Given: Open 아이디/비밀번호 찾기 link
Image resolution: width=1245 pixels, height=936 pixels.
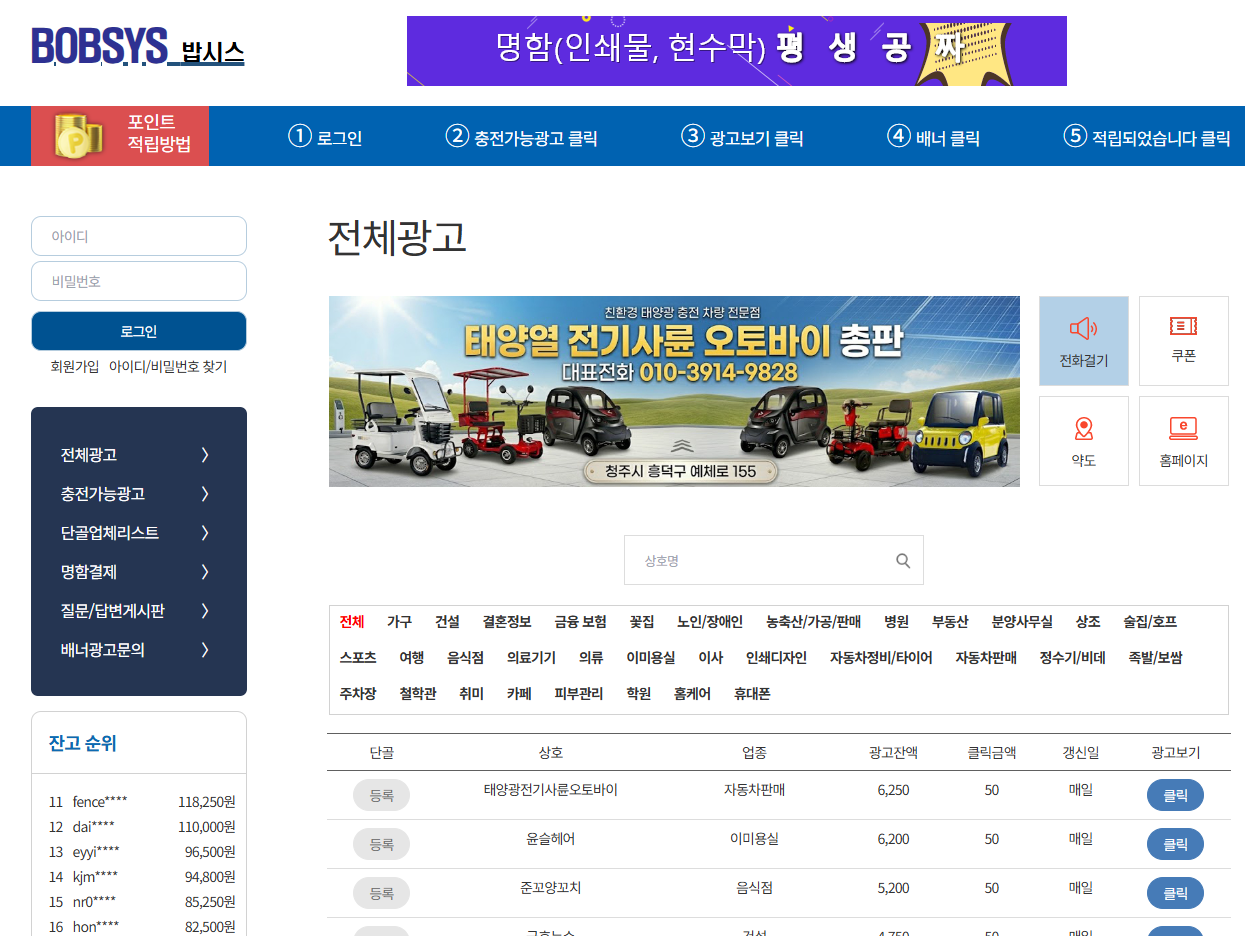Looking at the screenshot, I should [168, 367].
